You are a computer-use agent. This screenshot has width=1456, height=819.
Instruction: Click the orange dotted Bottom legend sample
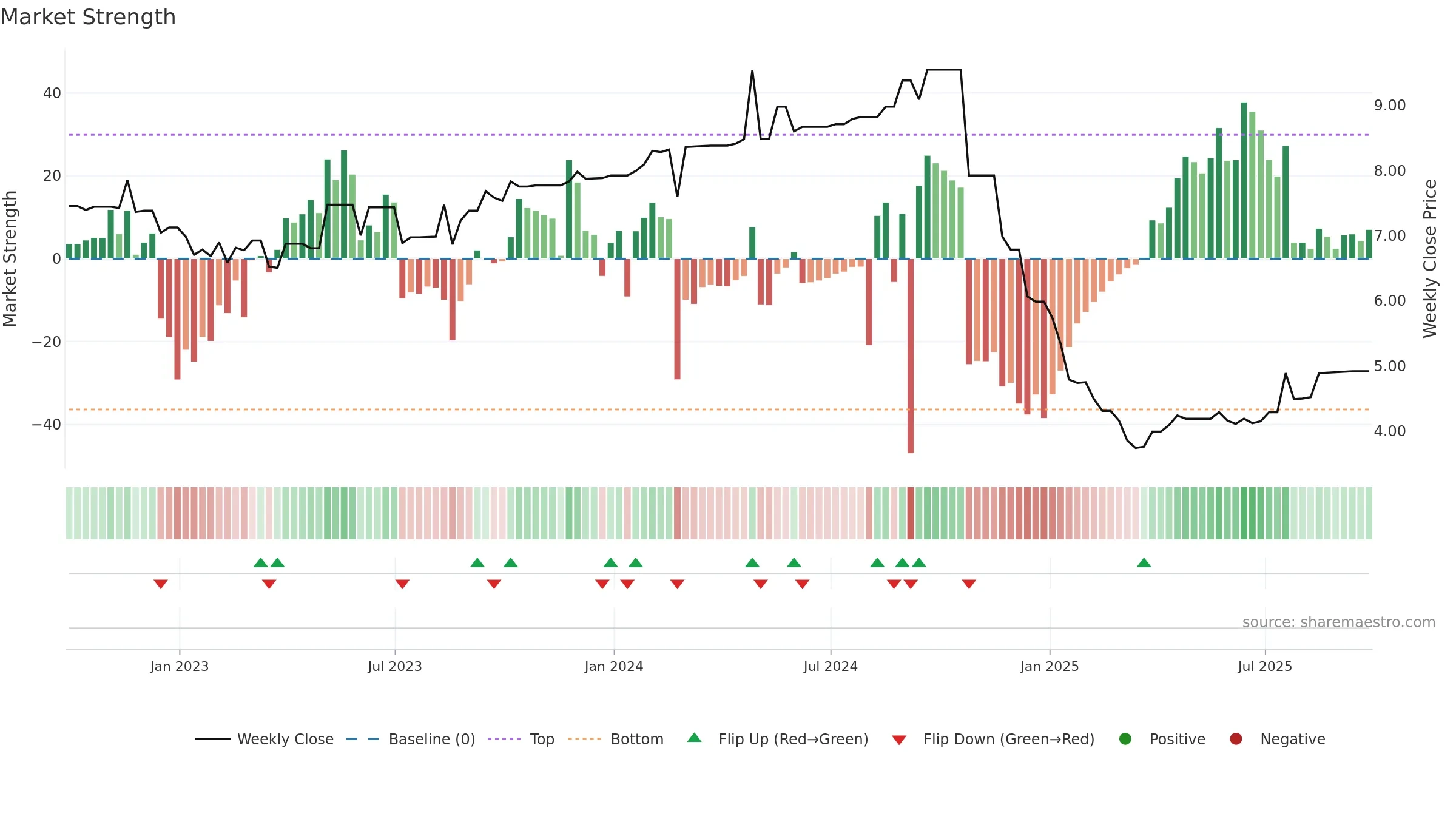click(x=584, y=739)
